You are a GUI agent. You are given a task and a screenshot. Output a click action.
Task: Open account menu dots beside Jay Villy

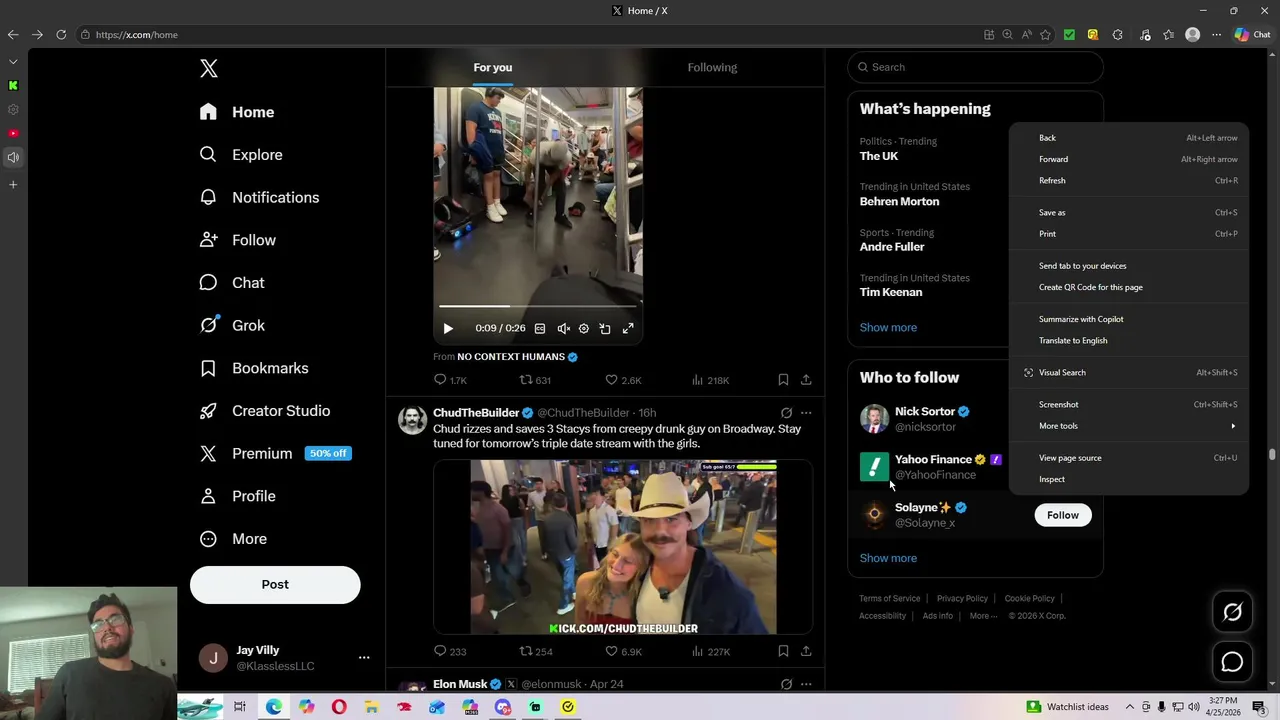[x=364, y=657]
